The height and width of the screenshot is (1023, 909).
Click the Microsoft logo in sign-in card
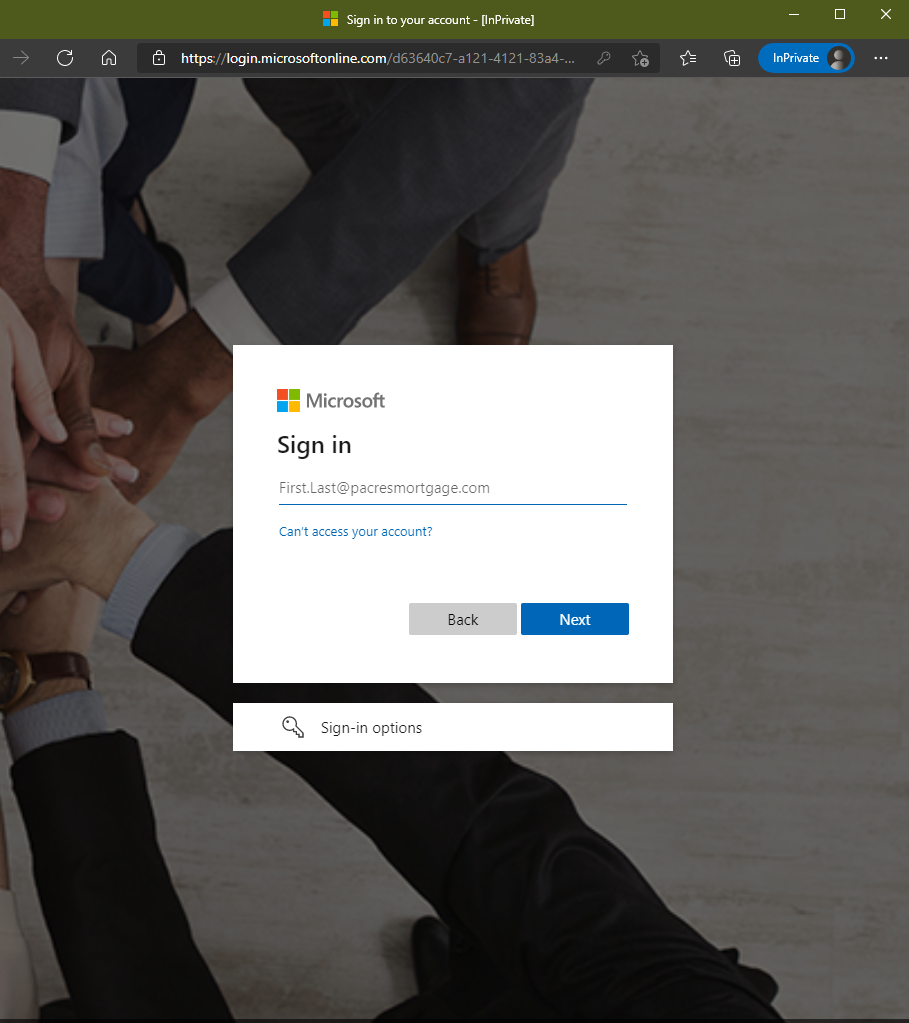pyautogui.click(x=331, y=401)
